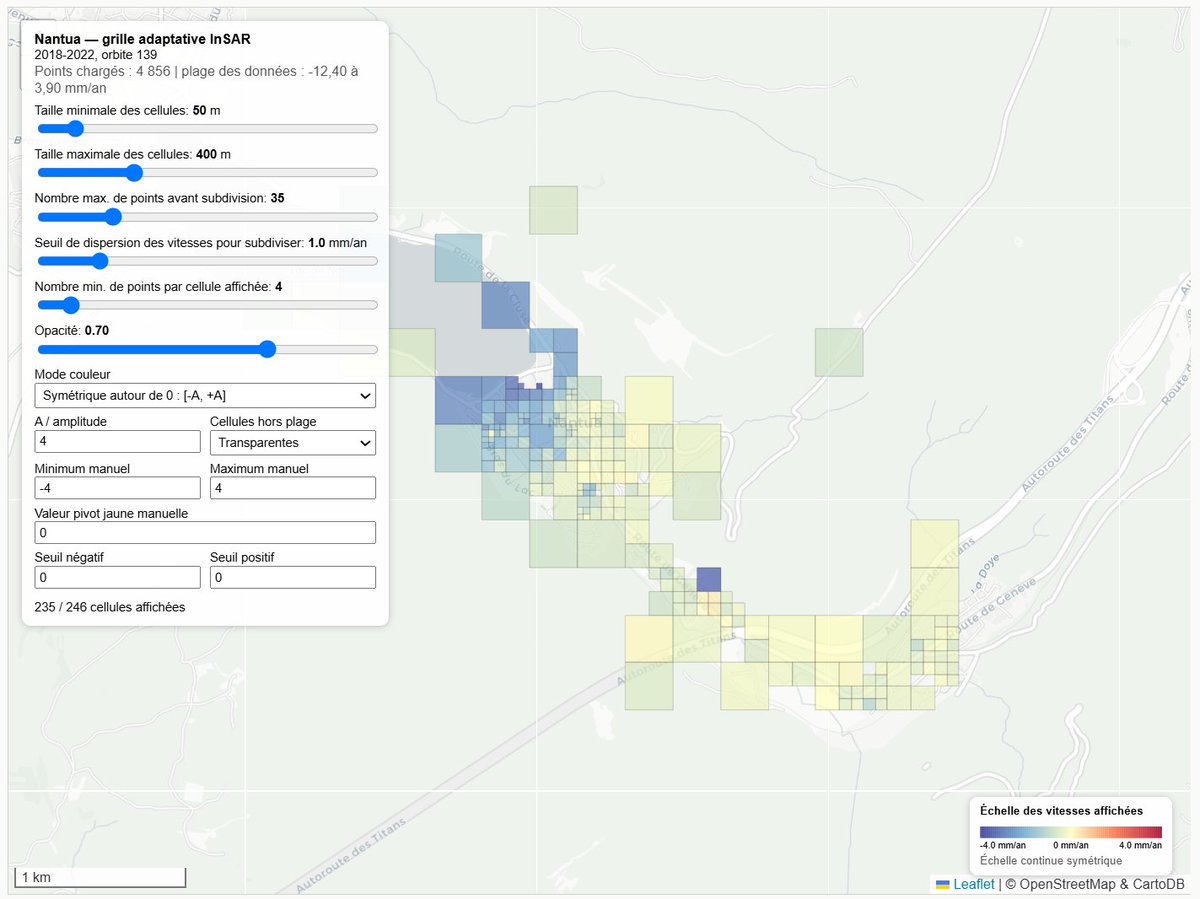The width and height of the screenshot is (1200, 899).
Task: Open the Mode couleur dropdown
Action: click(205, 395)
